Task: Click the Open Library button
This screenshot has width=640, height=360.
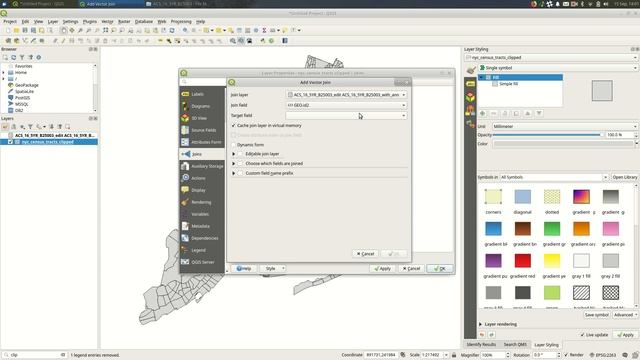Action: point(624,177)
